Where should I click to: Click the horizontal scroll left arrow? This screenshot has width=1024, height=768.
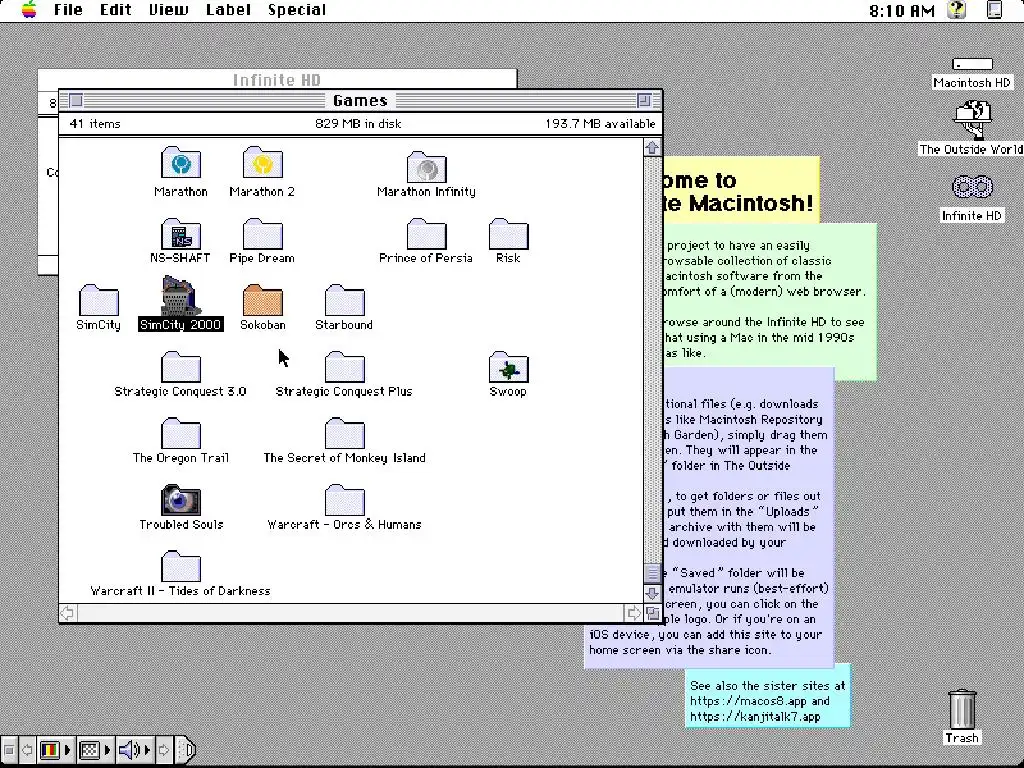point(67,613)
